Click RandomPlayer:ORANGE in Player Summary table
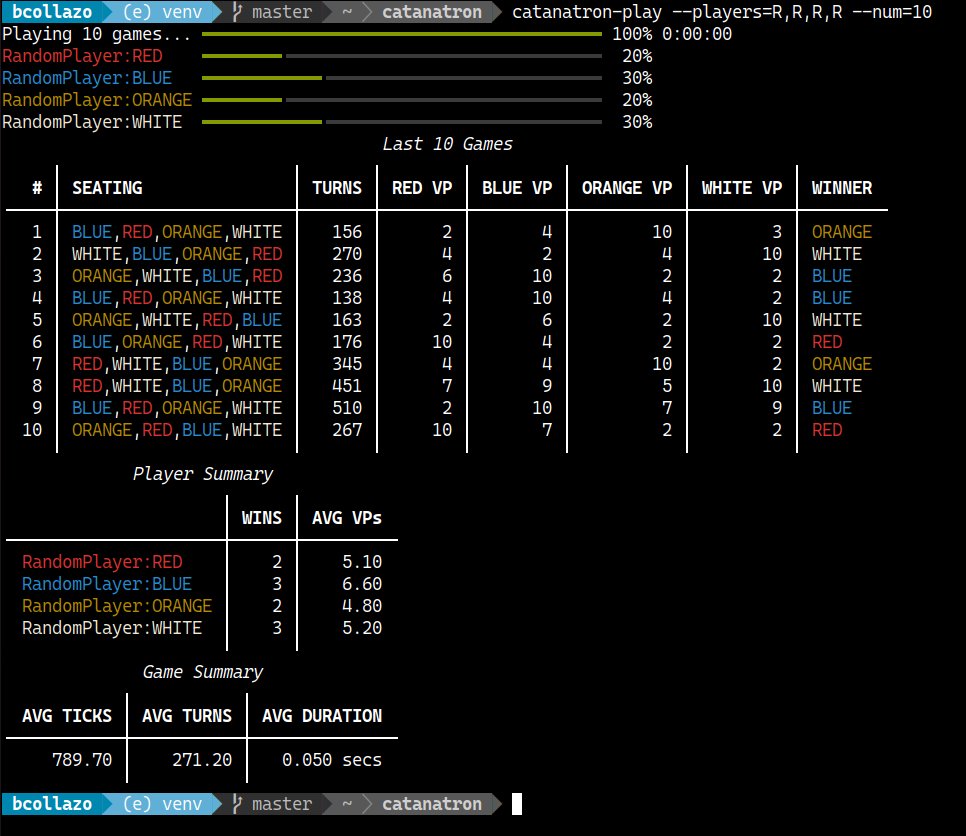This screenshot has width=966, height=836. [117, 606]
